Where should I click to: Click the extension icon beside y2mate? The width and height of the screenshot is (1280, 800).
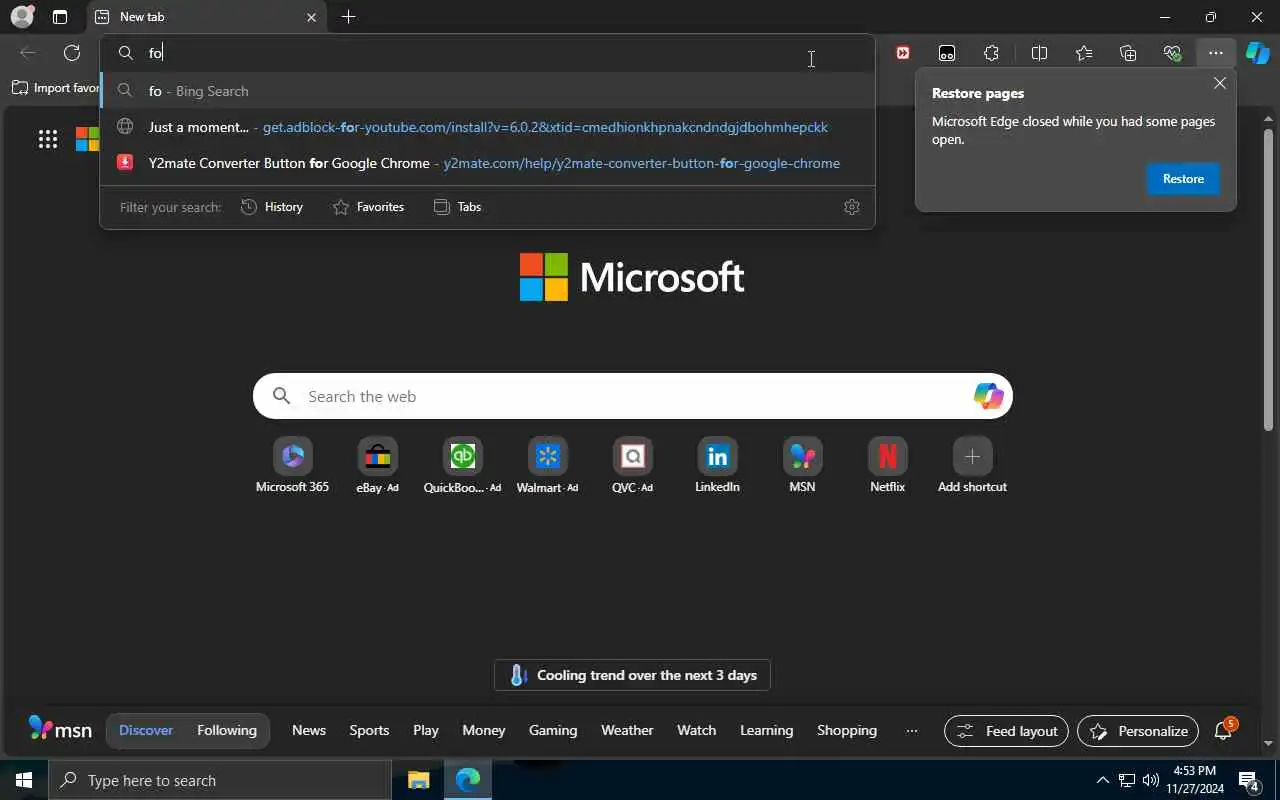(947, 53)
